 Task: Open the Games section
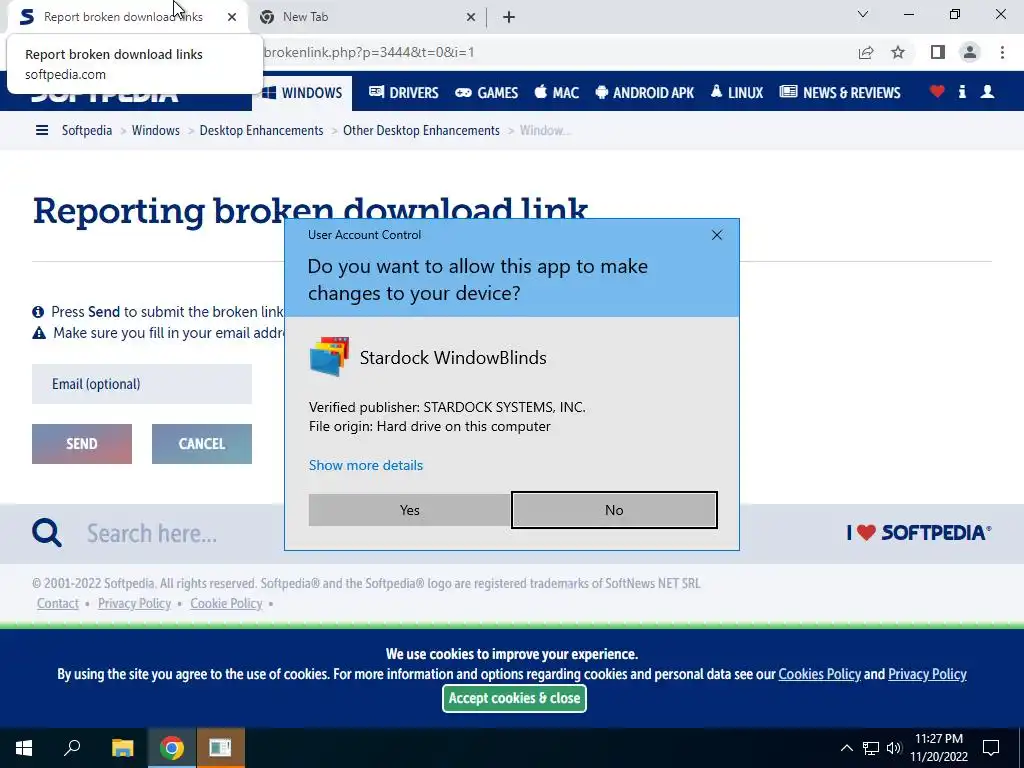(x=487, y=93)
